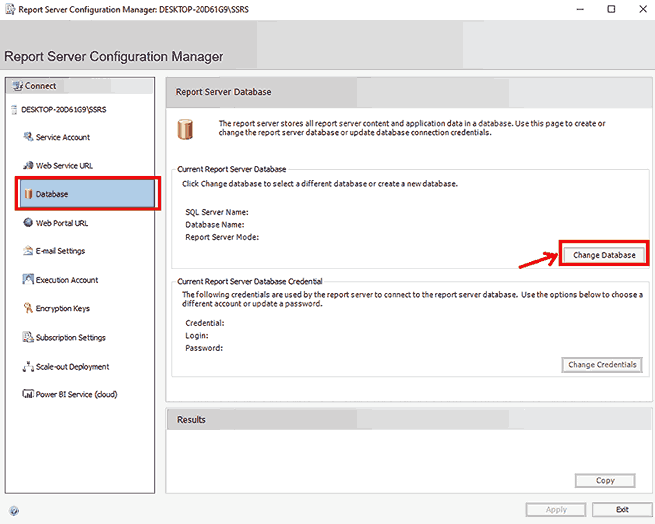Open the Web Service URL page
The height and width of the screenshot is (524, 655).
64,166
